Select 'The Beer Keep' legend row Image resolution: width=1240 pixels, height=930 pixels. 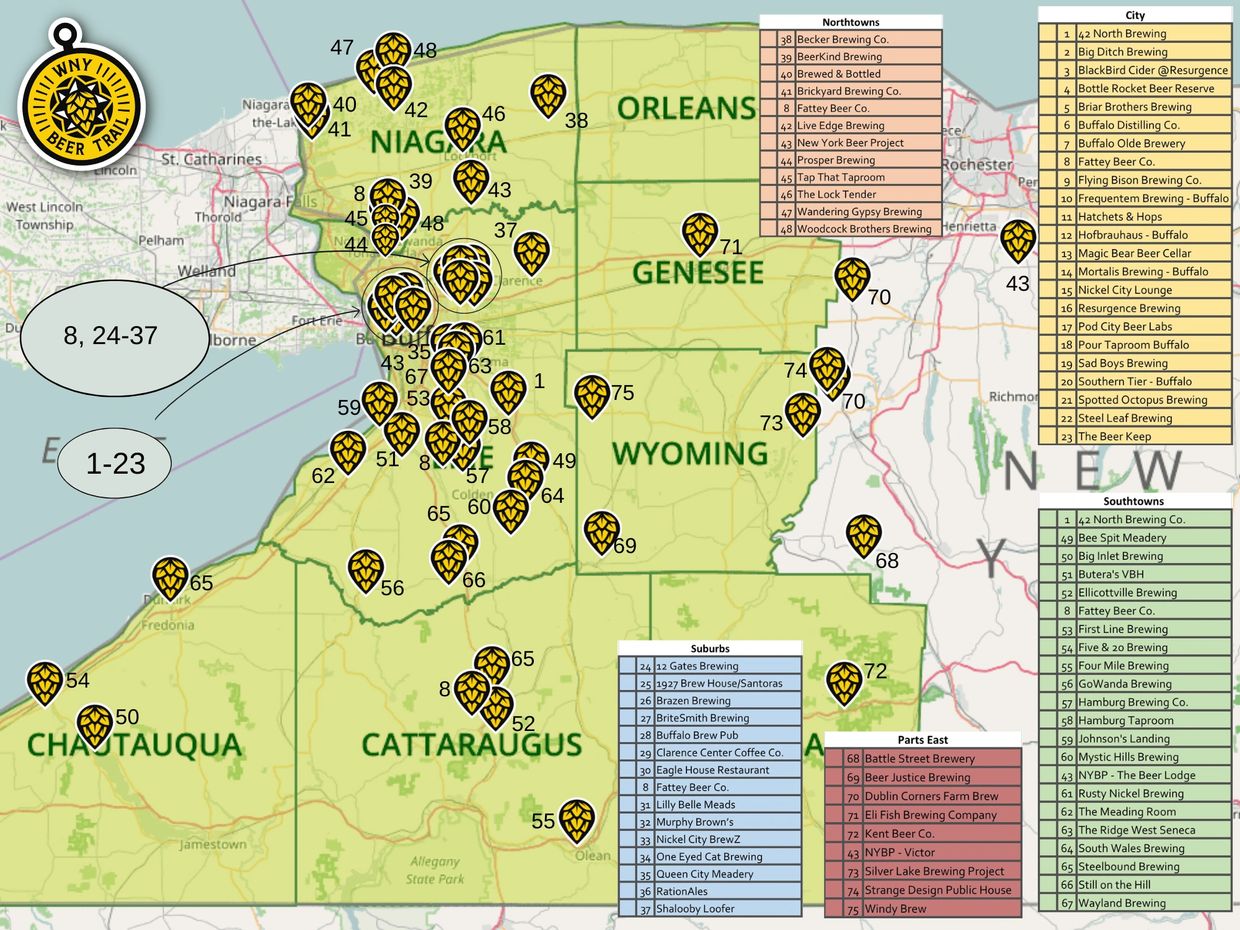[1135, 436]
